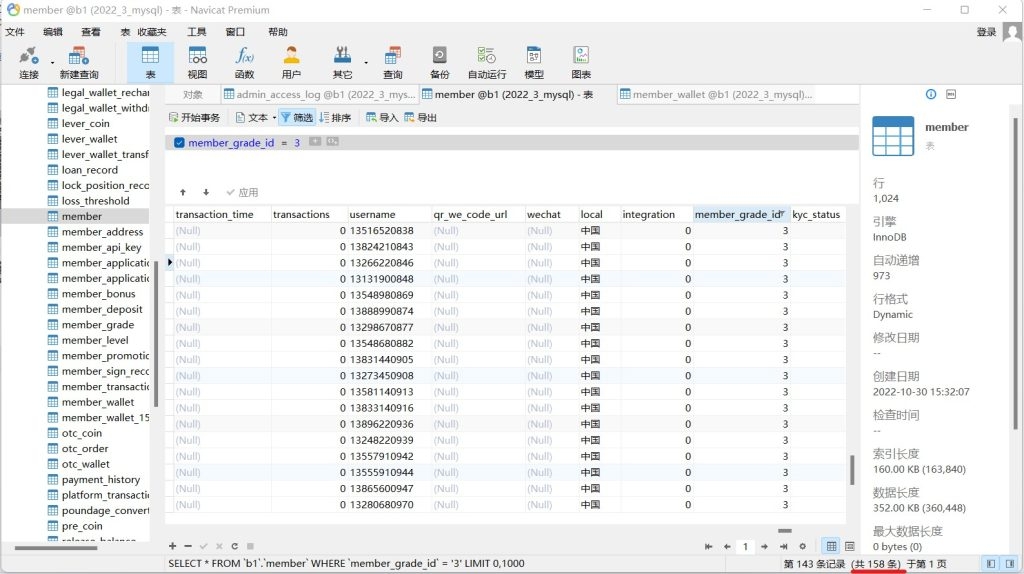Expand the Connection (连接) dropdown arrow
Viewport: 1024px width, 574px height.
click(x=53, y=62)
